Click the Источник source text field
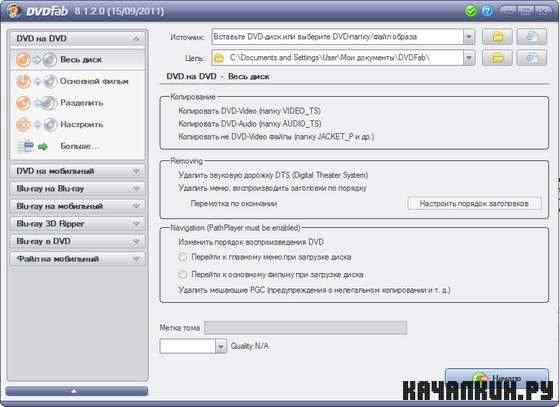 [x=337, y=36]
